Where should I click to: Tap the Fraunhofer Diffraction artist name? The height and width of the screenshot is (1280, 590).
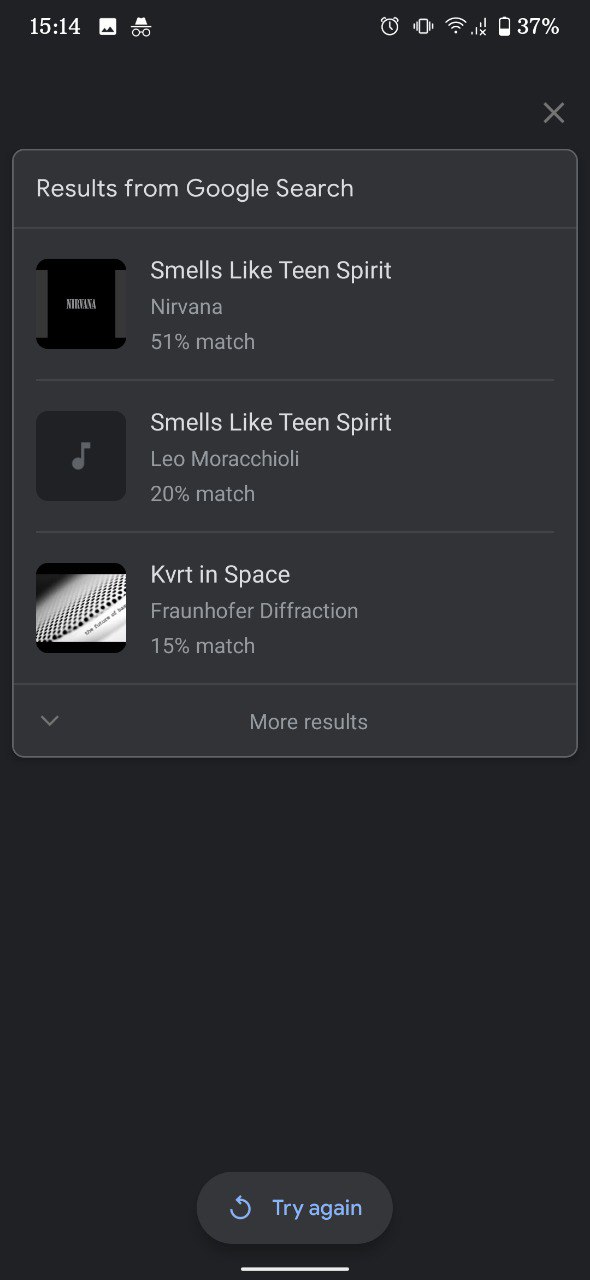(x=254, y=610)
